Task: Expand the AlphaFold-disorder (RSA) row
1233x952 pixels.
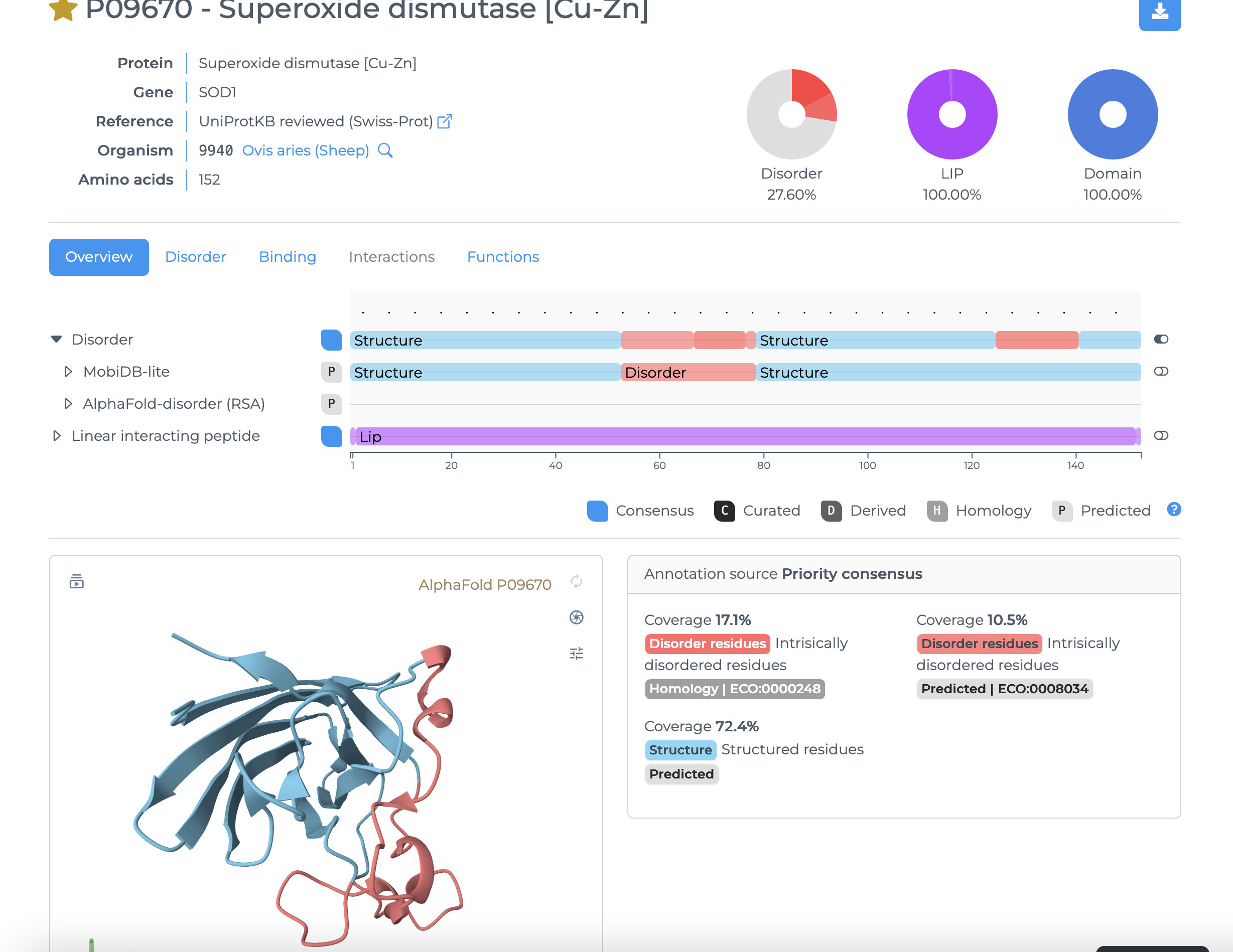Action: (x=68, y=403)
